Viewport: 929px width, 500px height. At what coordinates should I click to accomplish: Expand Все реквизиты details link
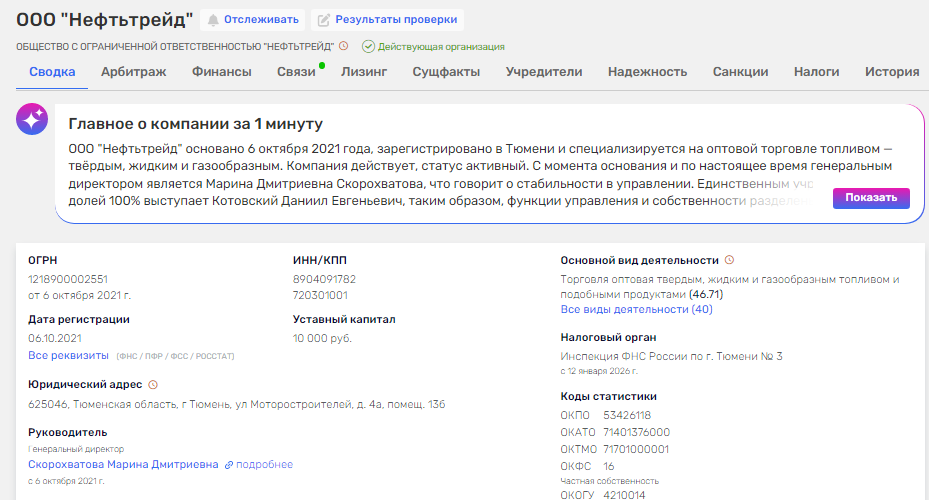click(68, 355)
